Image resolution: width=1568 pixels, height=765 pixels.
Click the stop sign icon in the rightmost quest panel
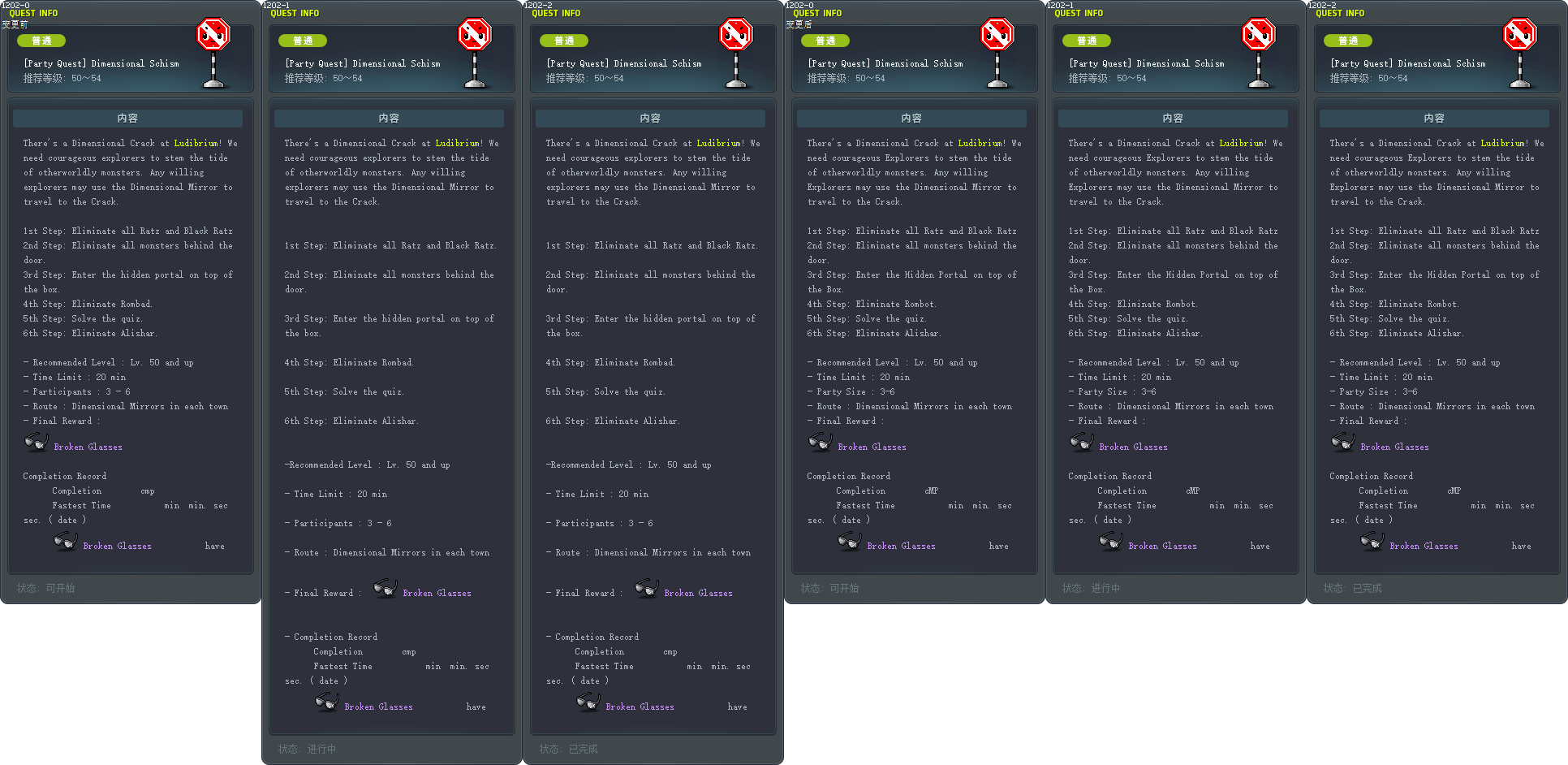(1520, 35)
